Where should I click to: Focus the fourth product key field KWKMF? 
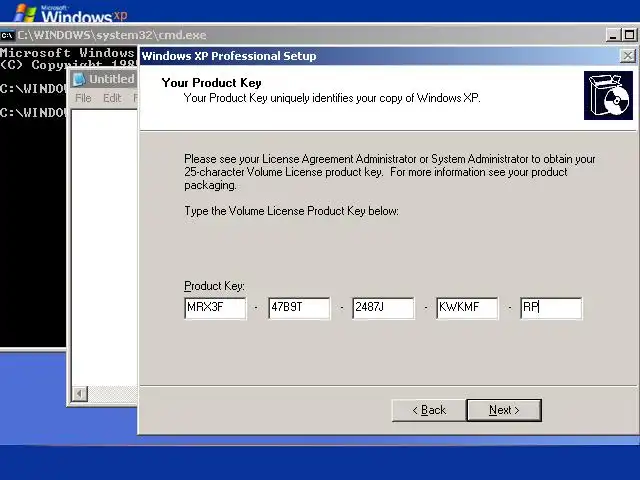[x=467, y=308]
